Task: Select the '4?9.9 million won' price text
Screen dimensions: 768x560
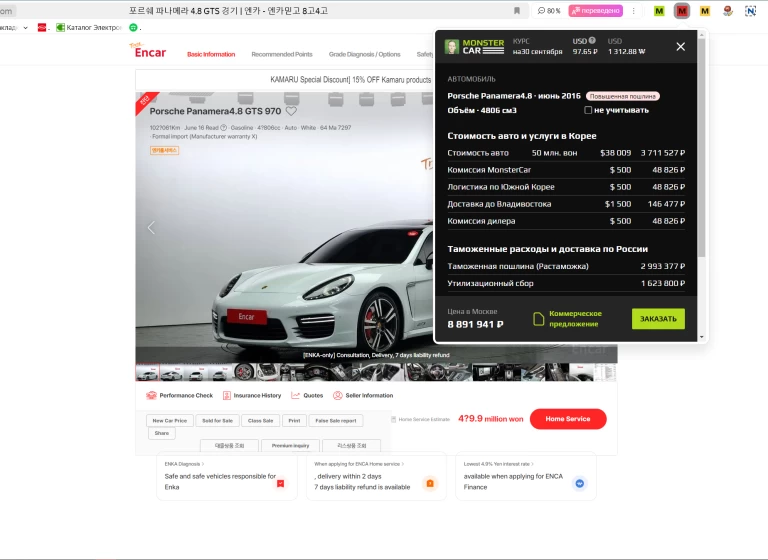Action: point(490,419)
